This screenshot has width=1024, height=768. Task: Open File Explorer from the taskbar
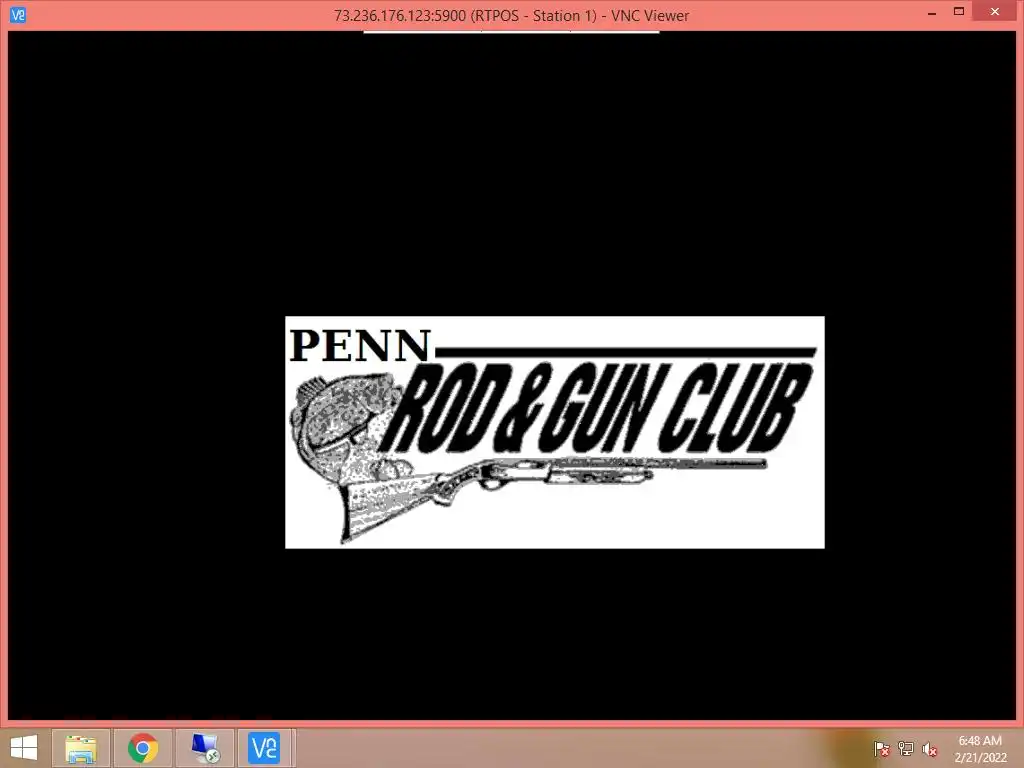(x=80, y=748)
